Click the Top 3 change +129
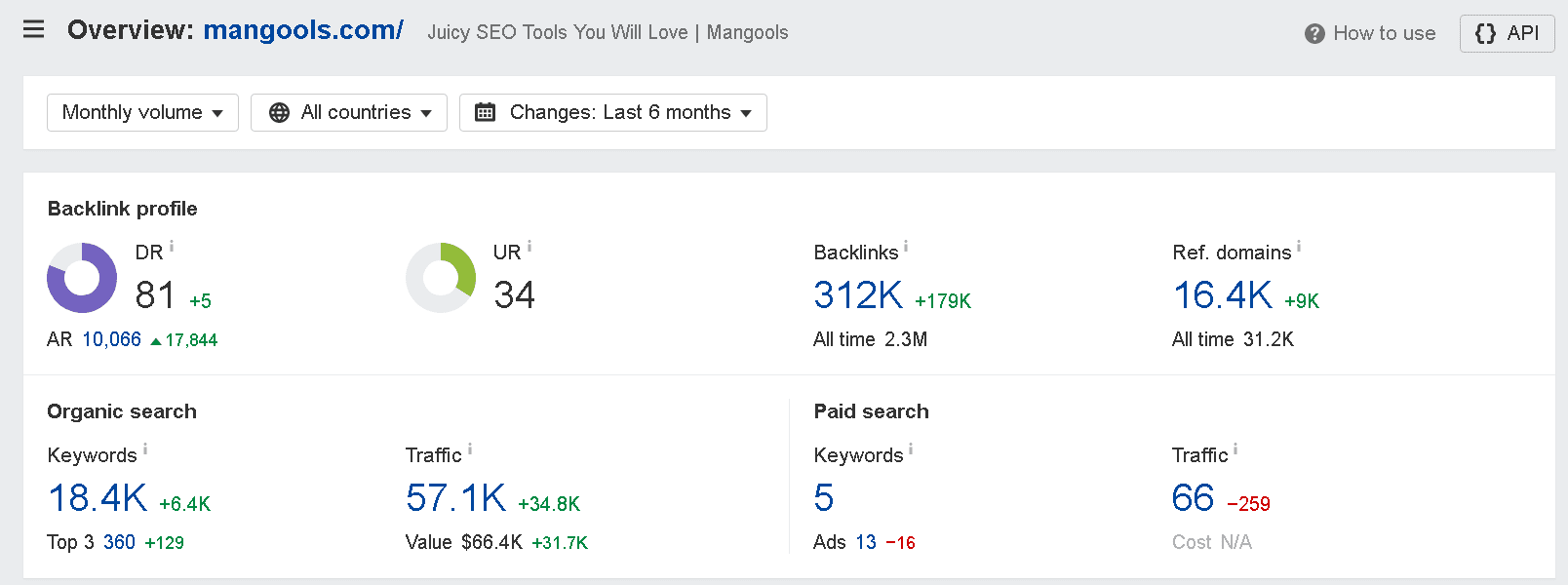Screen dimensions: 1568x585 click(164, 543)
